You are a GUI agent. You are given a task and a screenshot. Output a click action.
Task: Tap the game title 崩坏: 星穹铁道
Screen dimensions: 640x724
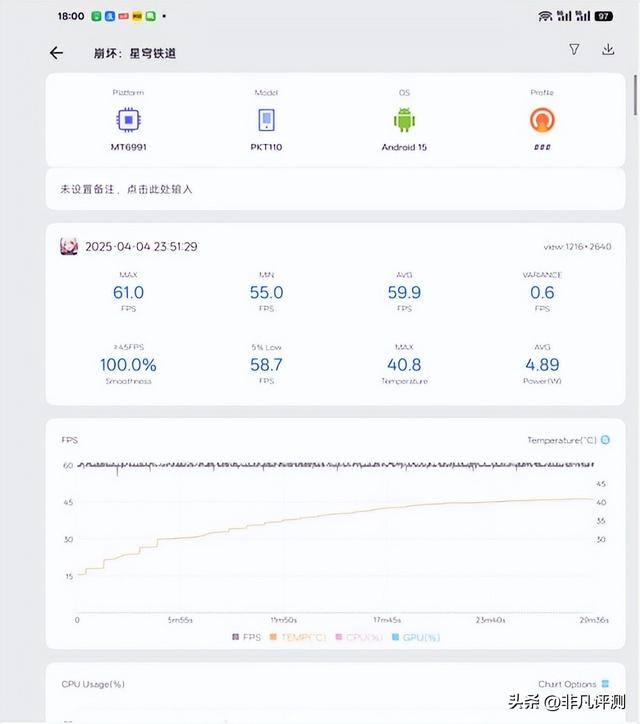click(x=135, y=54)
